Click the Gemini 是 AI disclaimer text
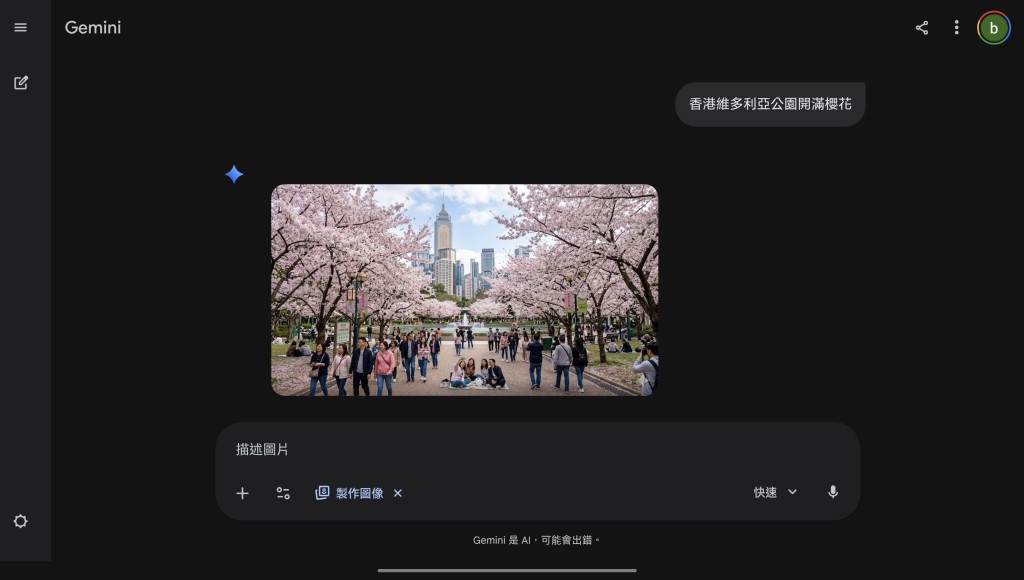Viewport: 1024px width, 580px height. (x=537, y=540)
